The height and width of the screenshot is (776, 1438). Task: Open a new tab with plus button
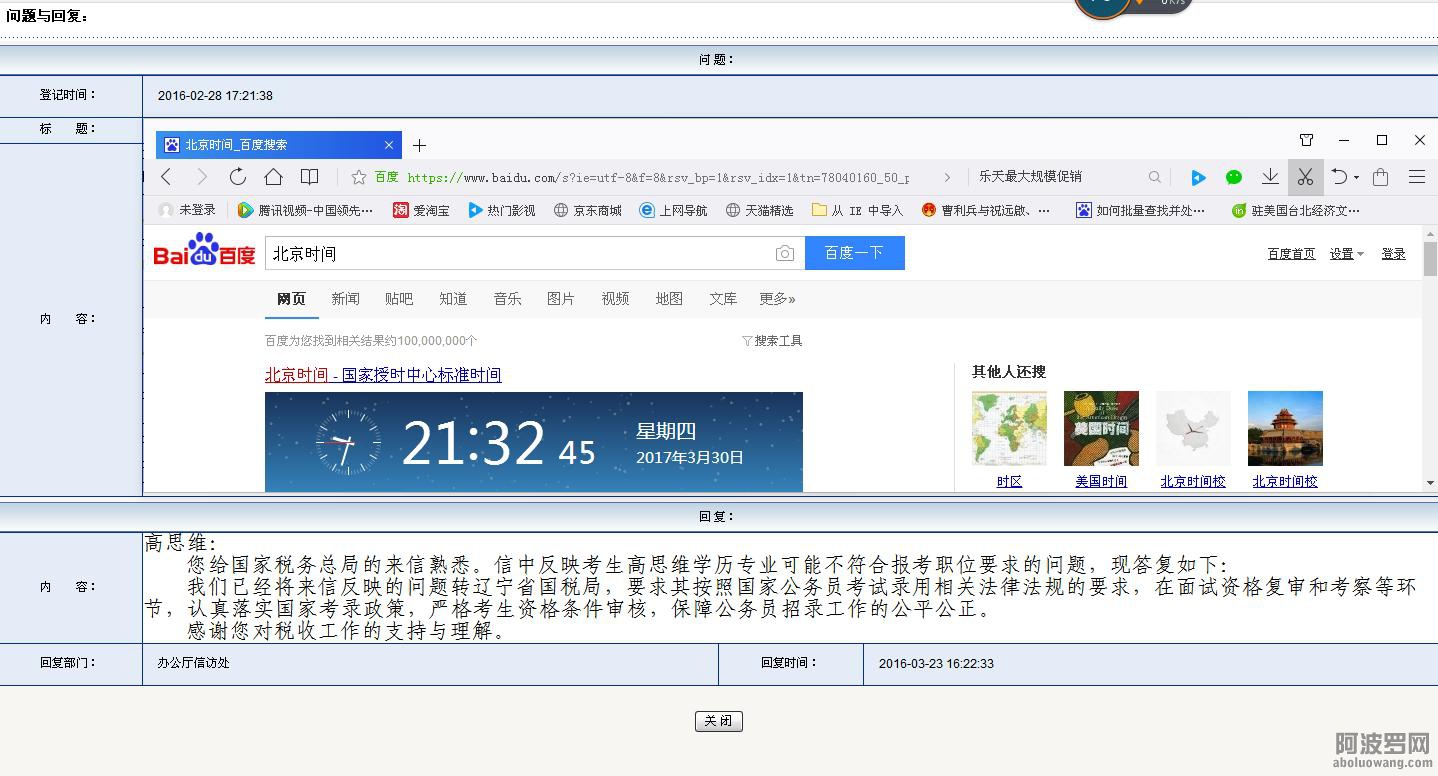419,145
